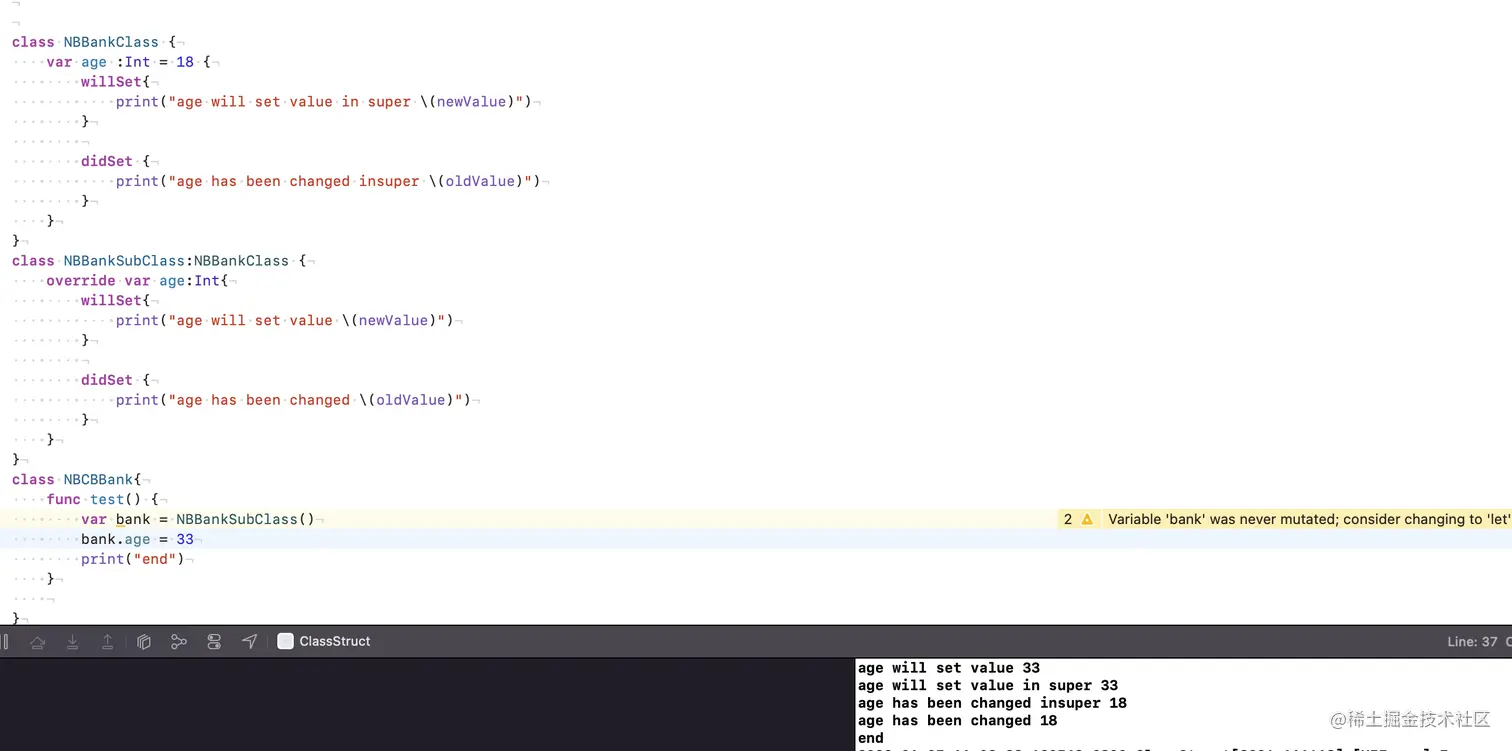This screenshot has width=1512, height=751.
Task: Click 'print("end")' line
Action: pyautogui.click(x=133, y=559)
